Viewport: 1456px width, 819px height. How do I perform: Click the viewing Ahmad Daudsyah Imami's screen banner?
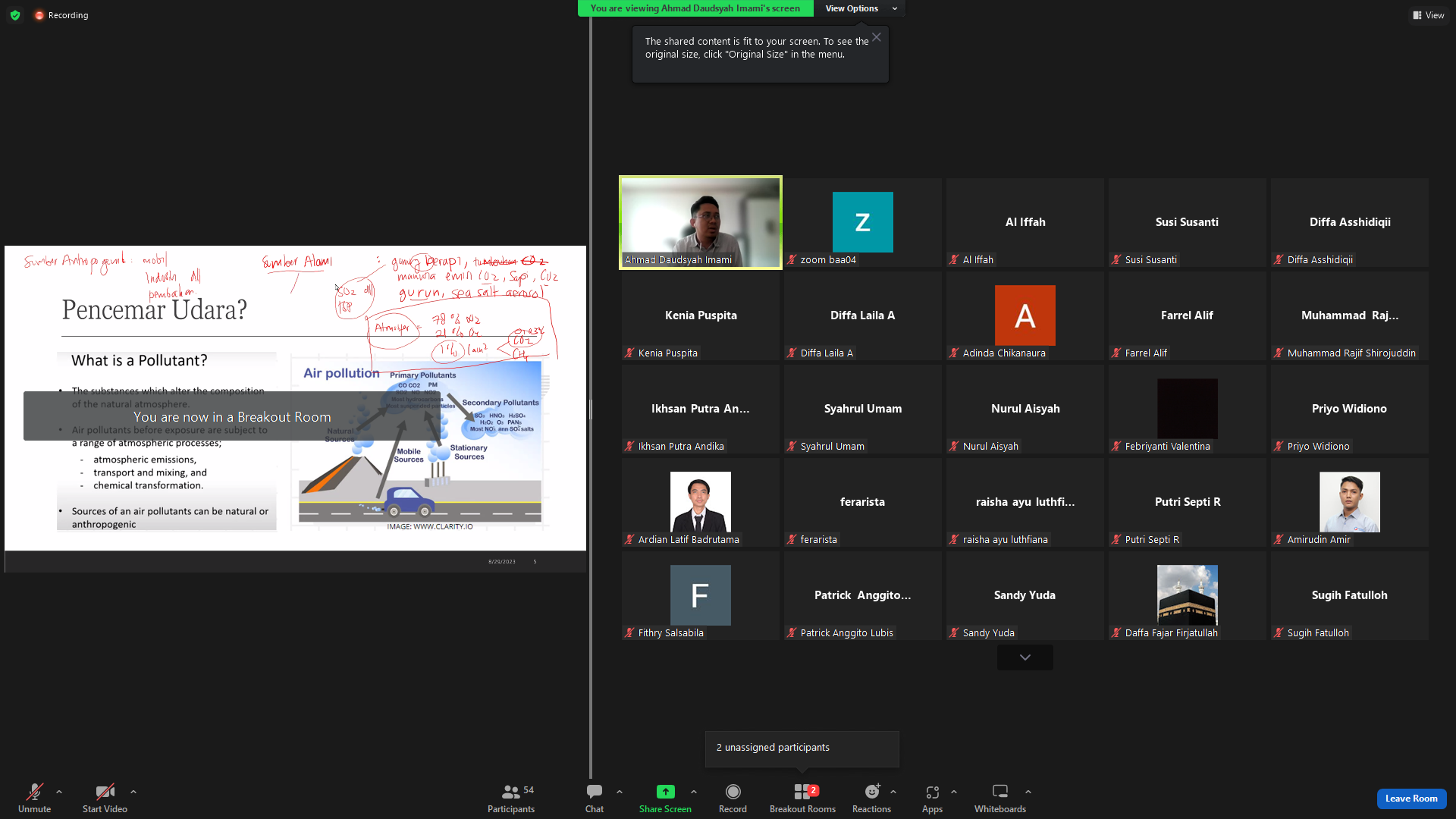(x=695, y=8)
